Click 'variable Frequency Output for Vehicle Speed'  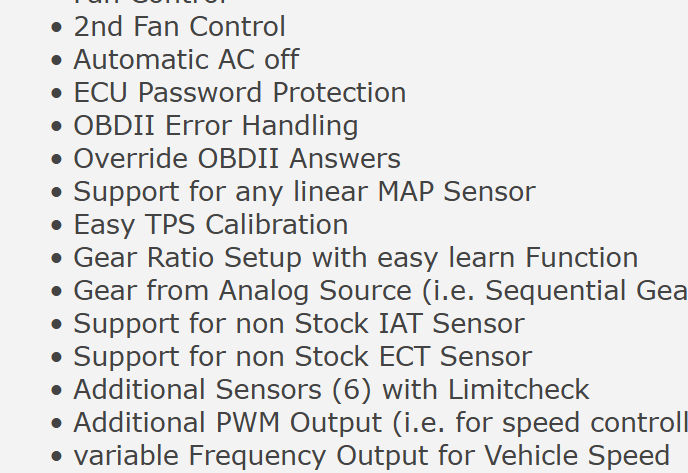371,456
